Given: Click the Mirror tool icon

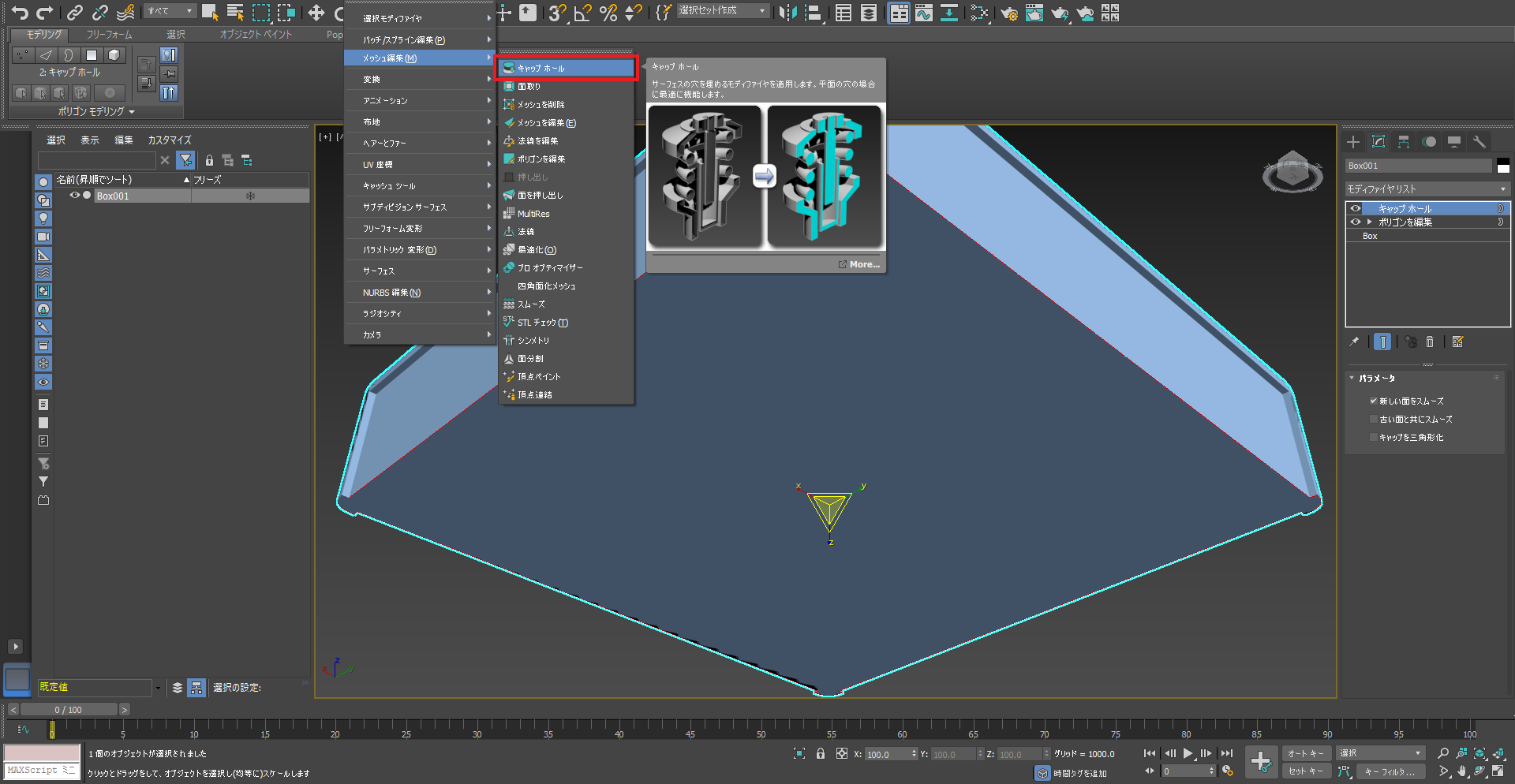Looking at the screenshot, I should [x=787, y=13].
